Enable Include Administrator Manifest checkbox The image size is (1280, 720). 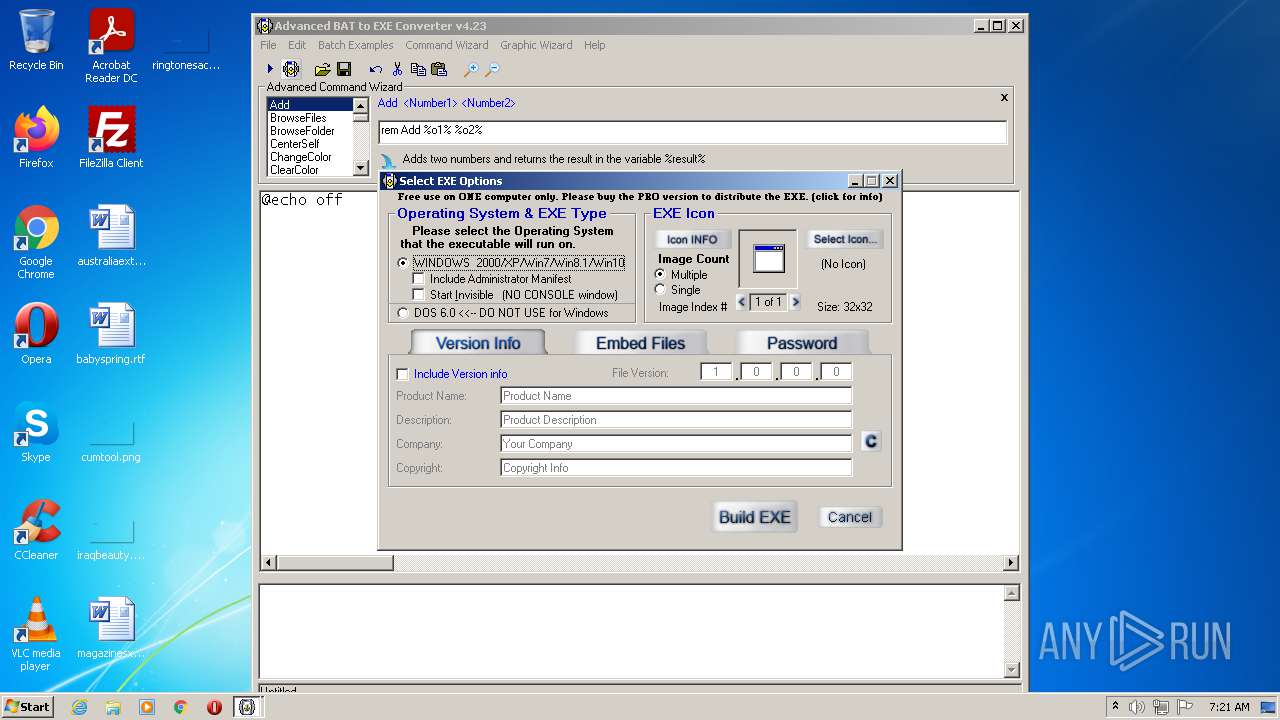click(419, 279)
